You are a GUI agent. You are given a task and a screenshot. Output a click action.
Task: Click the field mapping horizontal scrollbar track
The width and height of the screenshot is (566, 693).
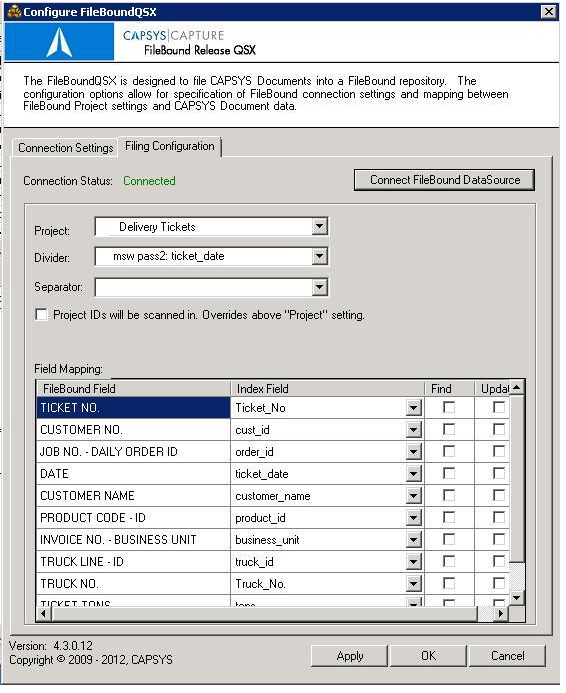click(264, 613)
